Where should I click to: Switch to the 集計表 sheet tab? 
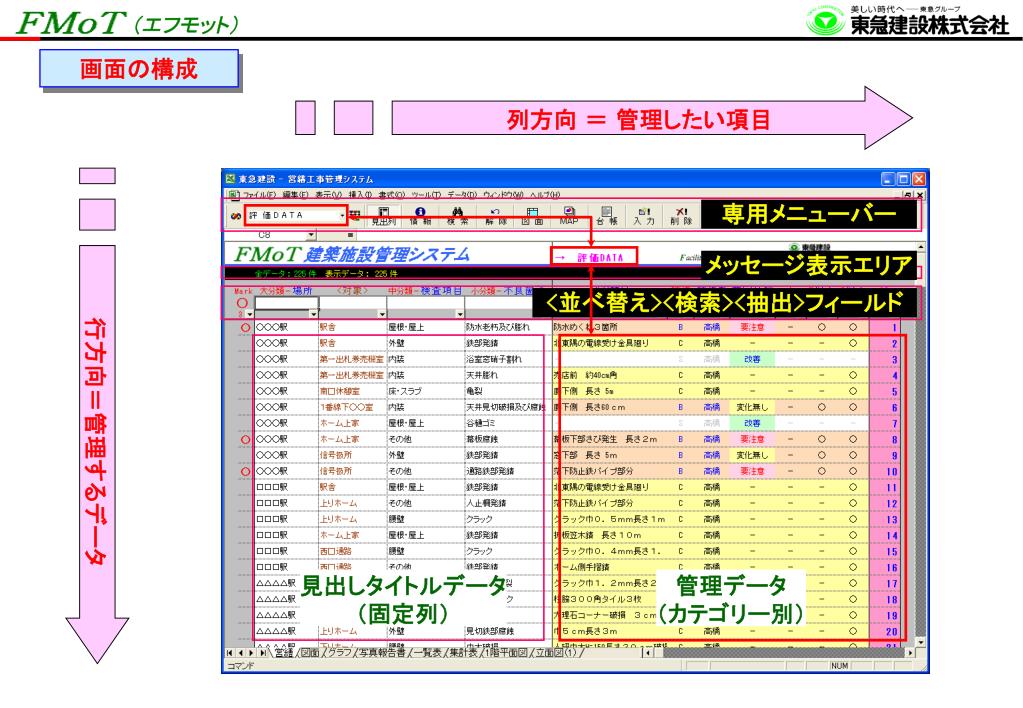pyautogui.click(x=463, y=653)
